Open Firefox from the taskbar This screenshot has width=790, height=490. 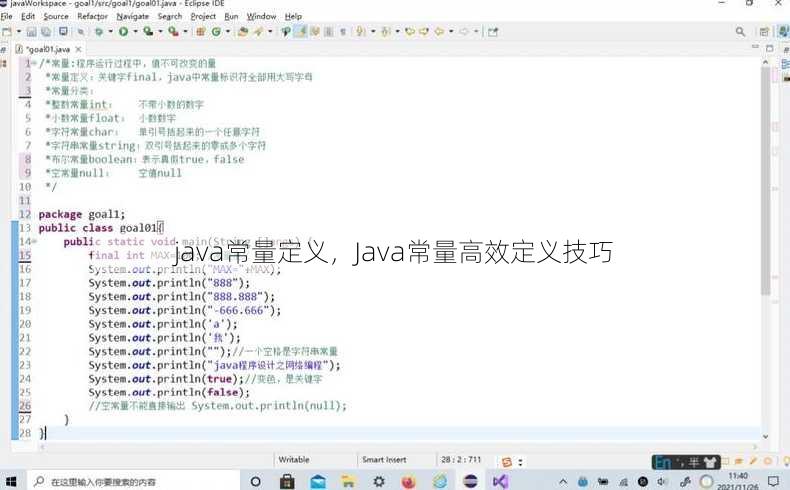click(x=408, y=482)
